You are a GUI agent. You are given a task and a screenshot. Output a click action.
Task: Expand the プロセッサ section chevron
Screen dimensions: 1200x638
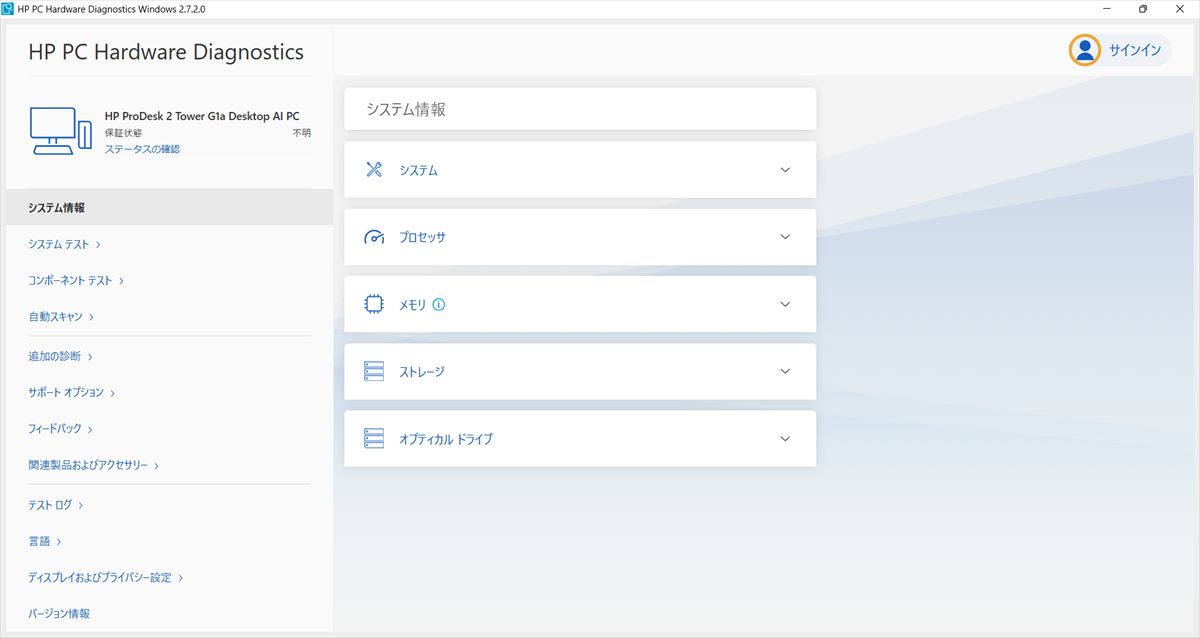(x=785, y=237)
